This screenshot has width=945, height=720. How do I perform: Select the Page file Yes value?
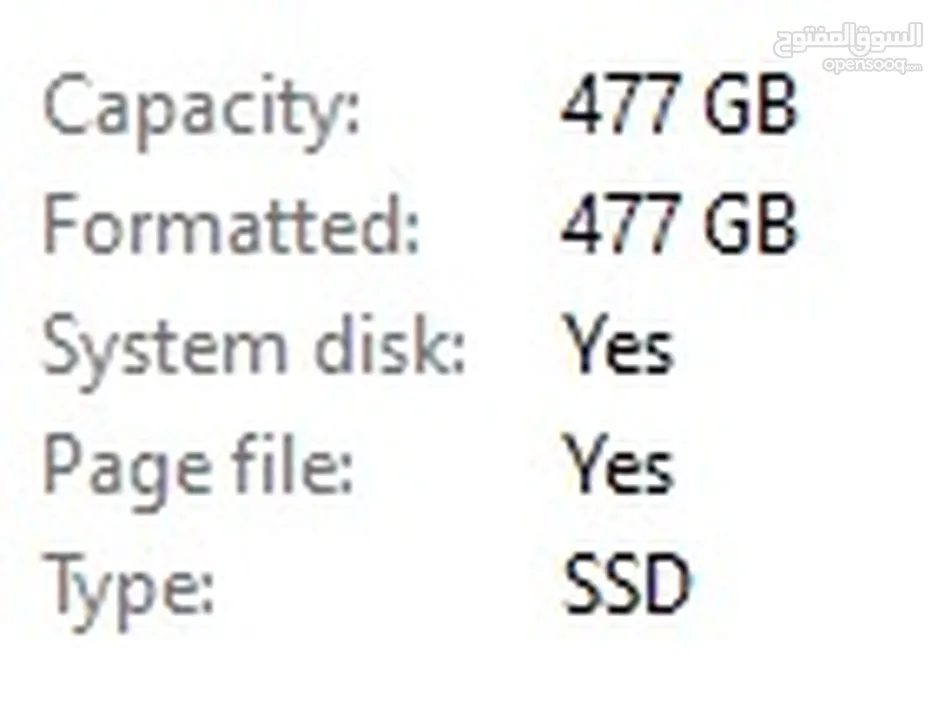pos(618,464)
